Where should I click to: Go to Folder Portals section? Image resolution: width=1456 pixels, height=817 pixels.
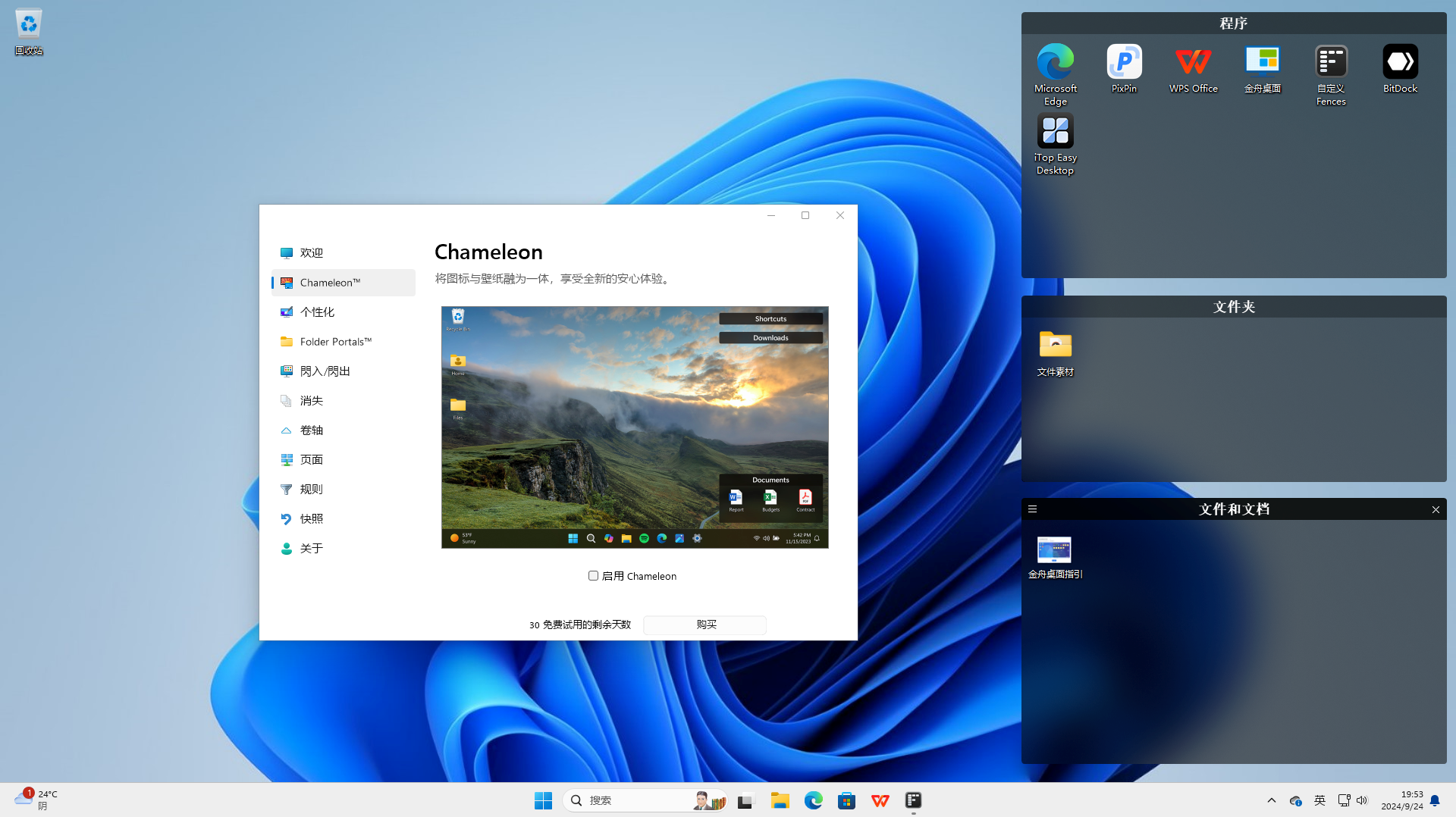coord(335,342)
